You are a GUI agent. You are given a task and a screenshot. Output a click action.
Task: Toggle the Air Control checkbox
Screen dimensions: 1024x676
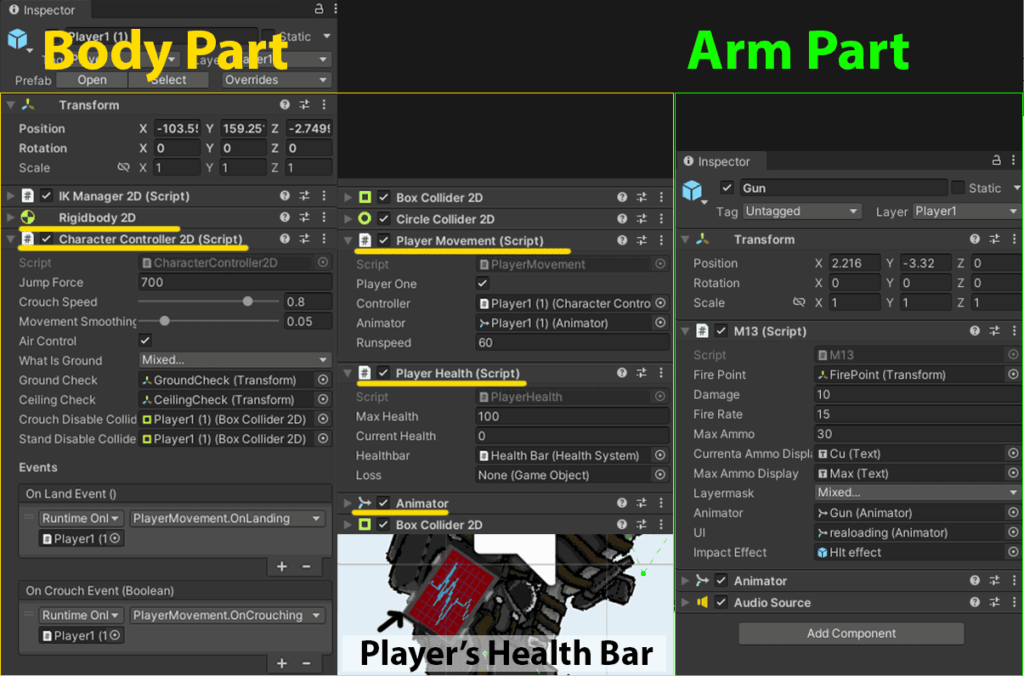[145, 341]
